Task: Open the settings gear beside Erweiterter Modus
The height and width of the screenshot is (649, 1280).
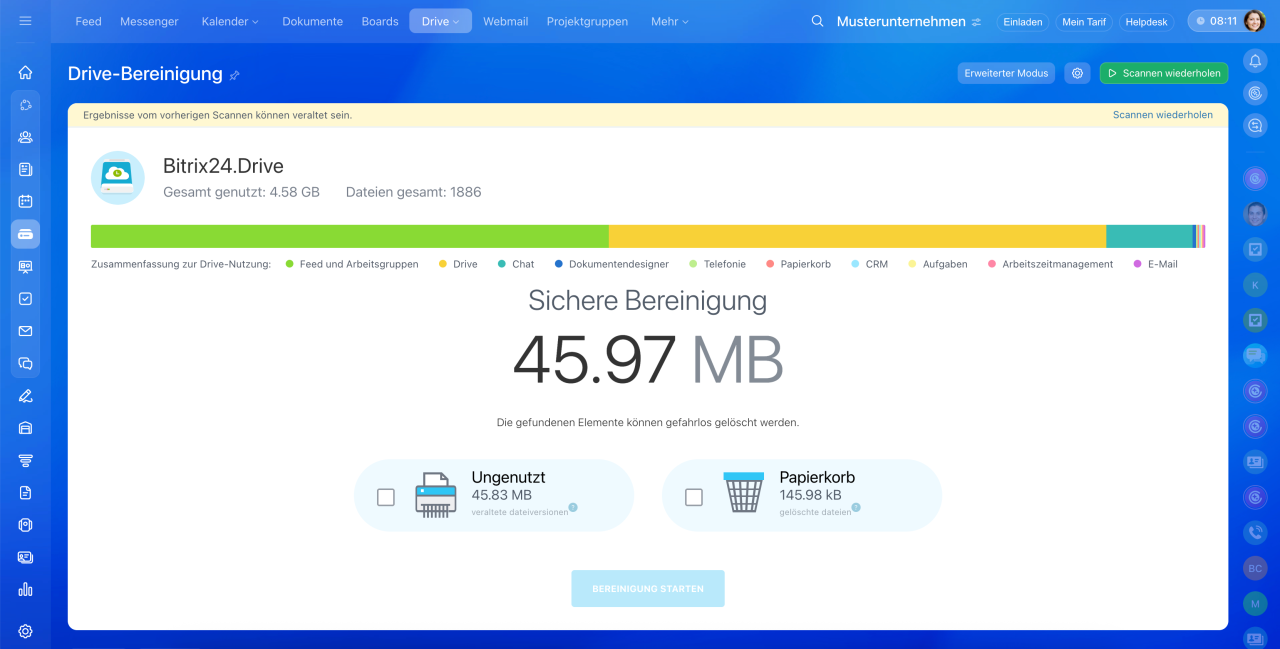Action: click(1077, 73)
